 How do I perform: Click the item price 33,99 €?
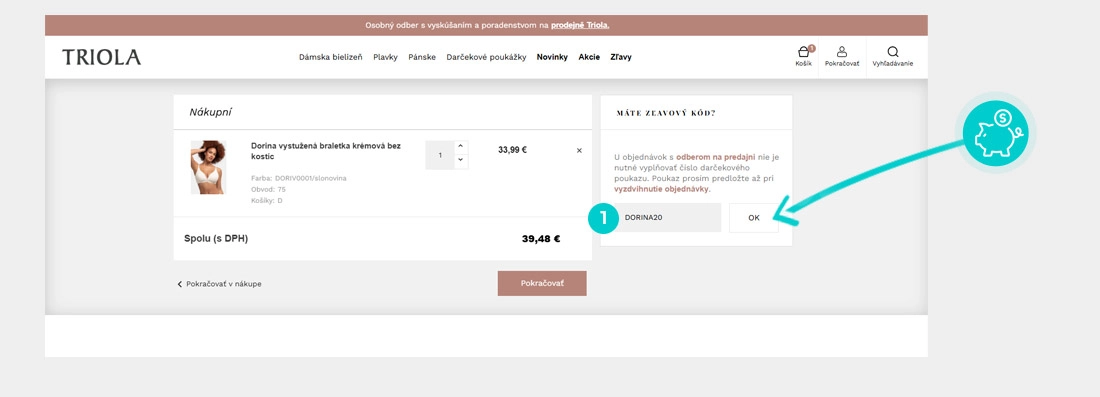point(512,149)
